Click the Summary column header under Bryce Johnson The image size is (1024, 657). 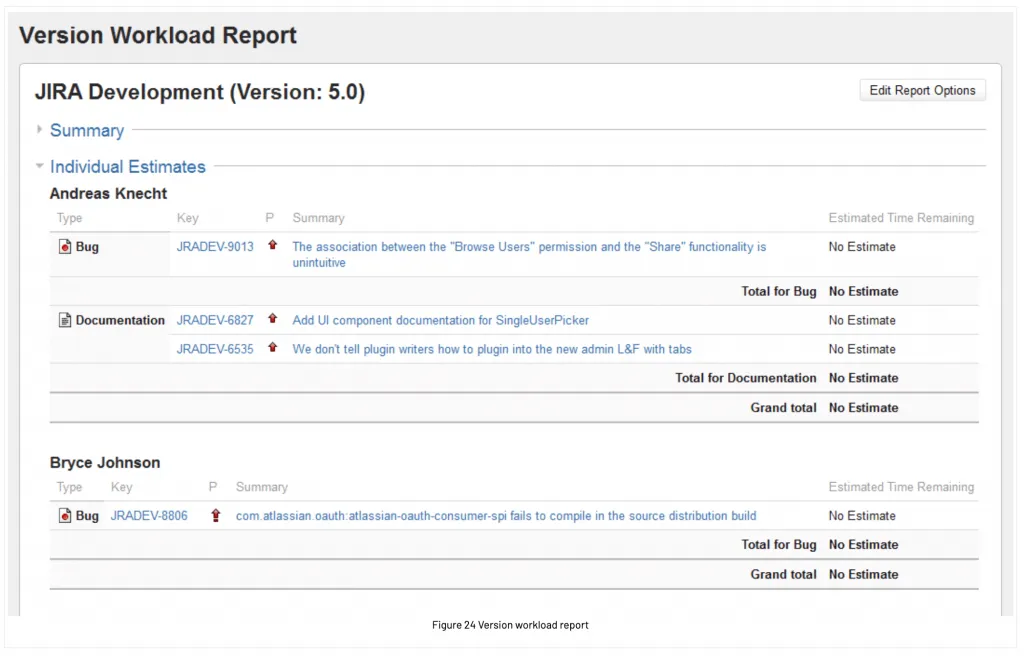pyautogui.click(x=261, y=487)
